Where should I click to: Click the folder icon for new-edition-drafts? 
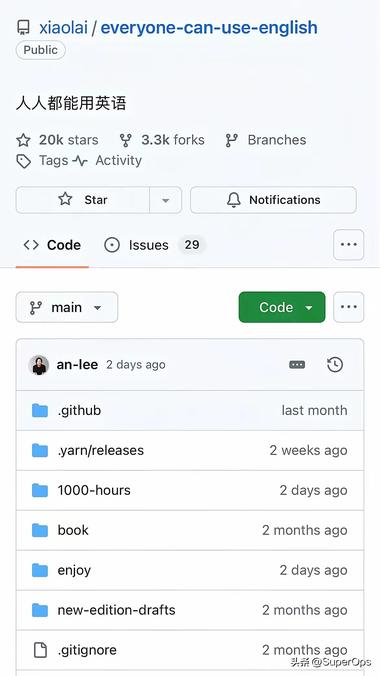tap(40, 610)
